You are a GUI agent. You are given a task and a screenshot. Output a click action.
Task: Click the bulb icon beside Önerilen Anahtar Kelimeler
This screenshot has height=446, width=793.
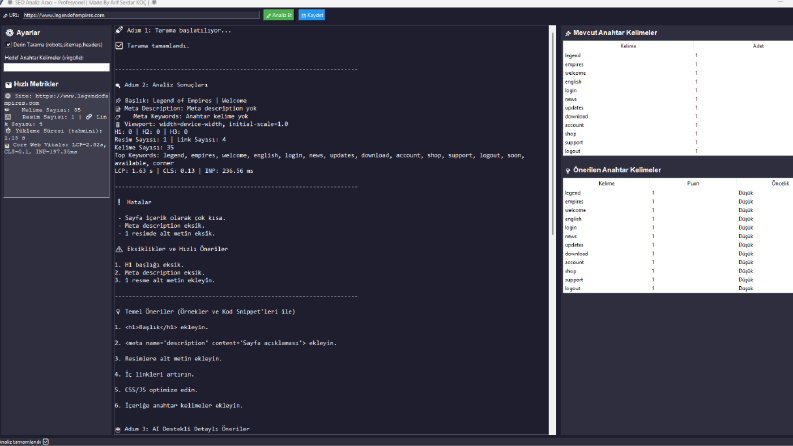(x=568, y=170)
